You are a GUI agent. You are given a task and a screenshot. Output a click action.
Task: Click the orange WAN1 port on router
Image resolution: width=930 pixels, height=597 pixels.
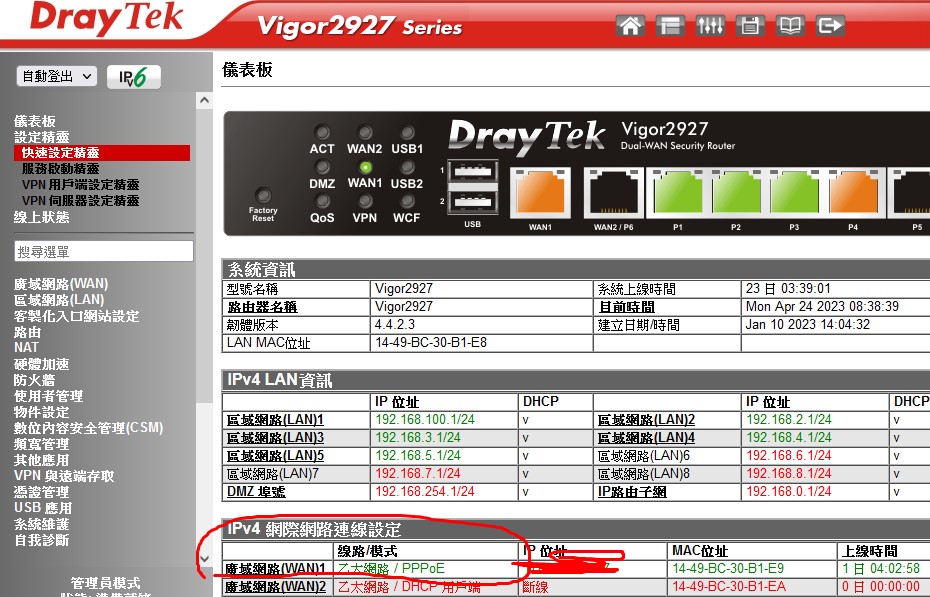540,195
